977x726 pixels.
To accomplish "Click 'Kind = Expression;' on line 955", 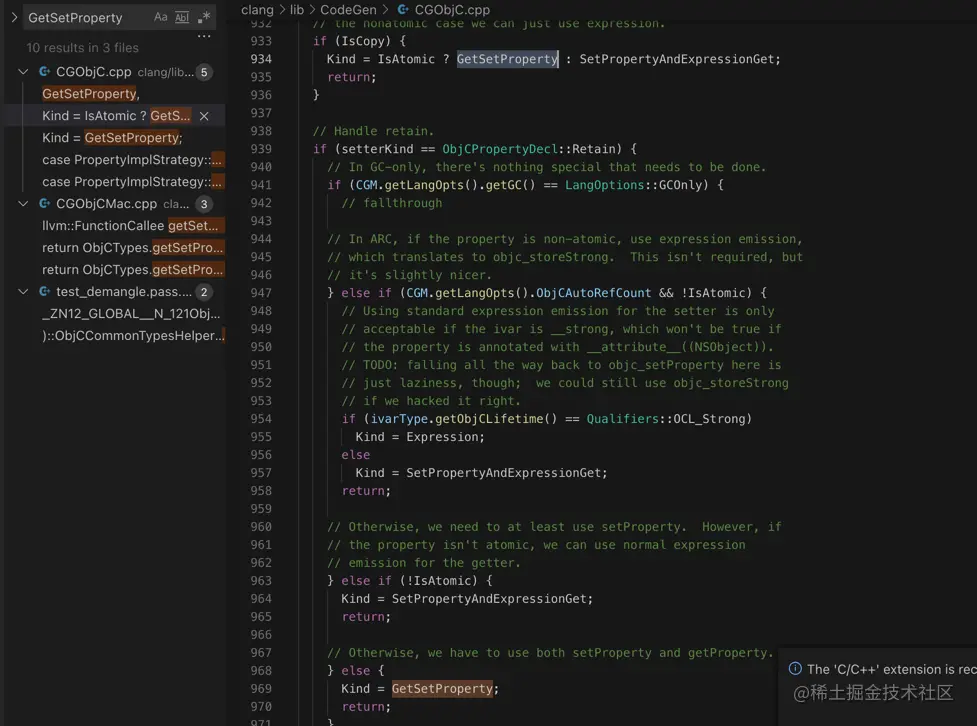I will tap(420, 437).
